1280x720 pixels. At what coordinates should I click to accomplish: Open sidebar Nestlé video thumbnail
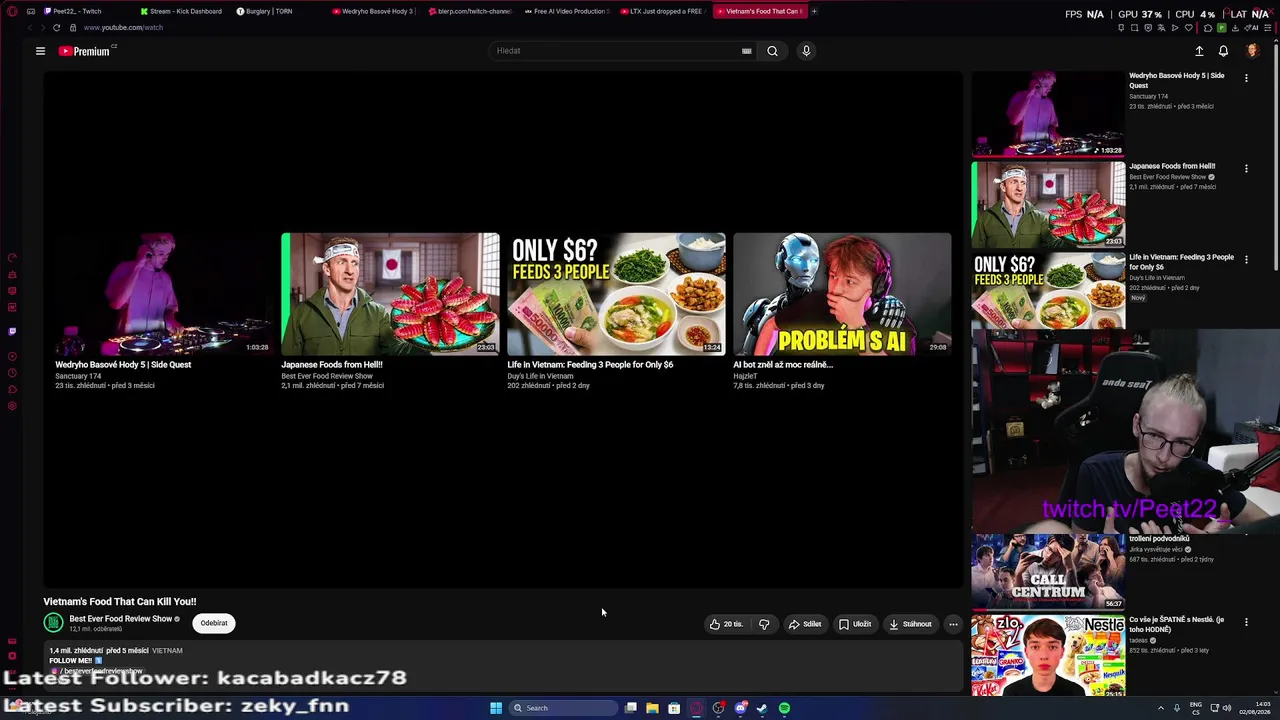(x=1048, y=655)
